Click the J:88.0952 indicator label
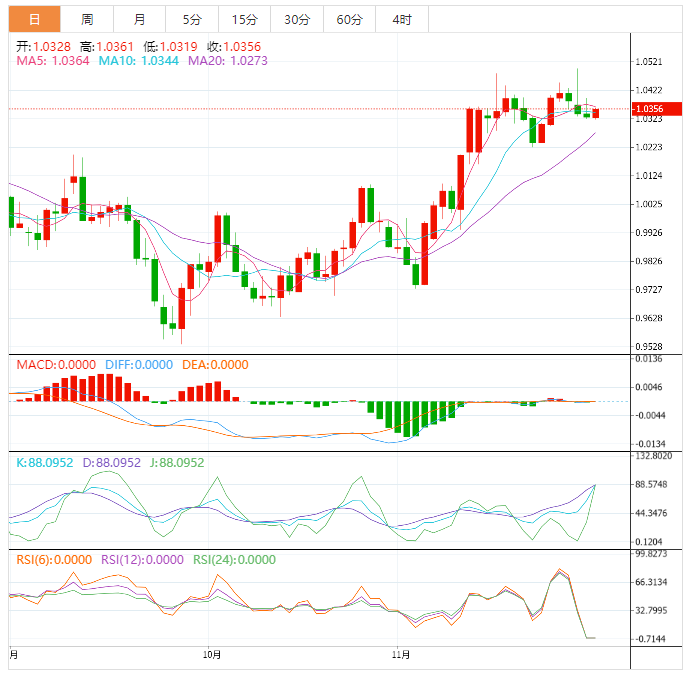The image size is (696, 683). pyautogui.click(x=177, y=463)
